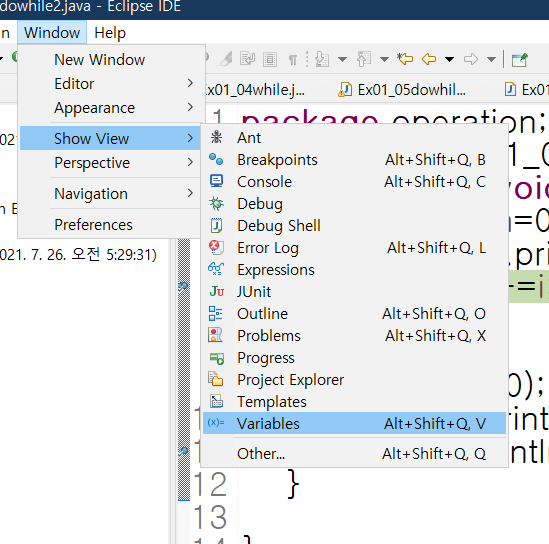
Task: Click the closing brace on line 12
Action: tap(293, 484)
